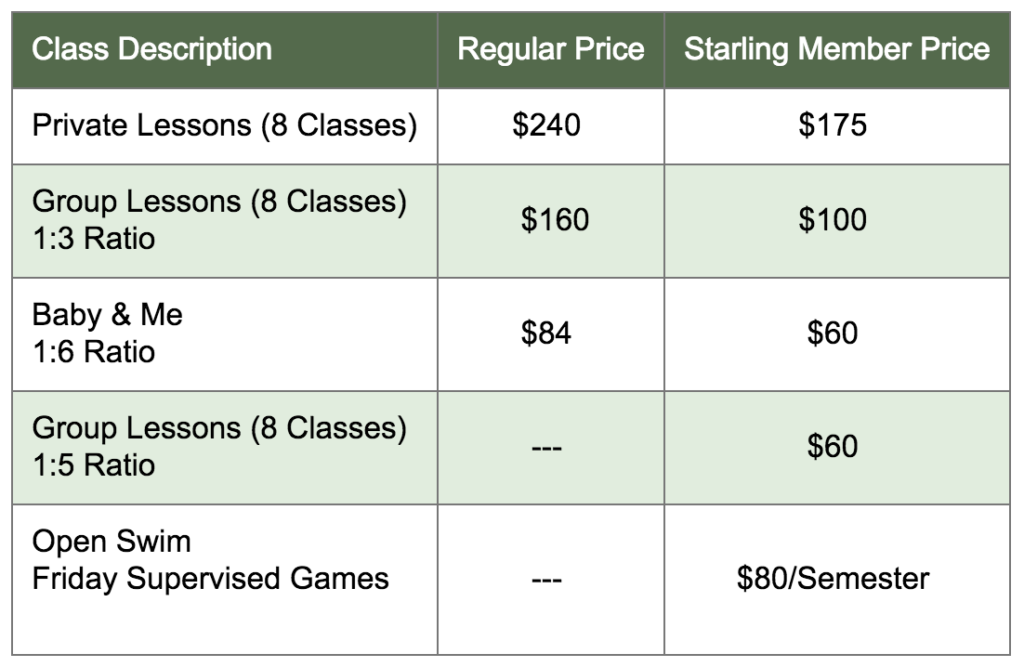The width and height of the screenshot is (1024, 667).
Task: Click the Baby & Me 1:6 Ratio cell
Action: pos(225,334)
